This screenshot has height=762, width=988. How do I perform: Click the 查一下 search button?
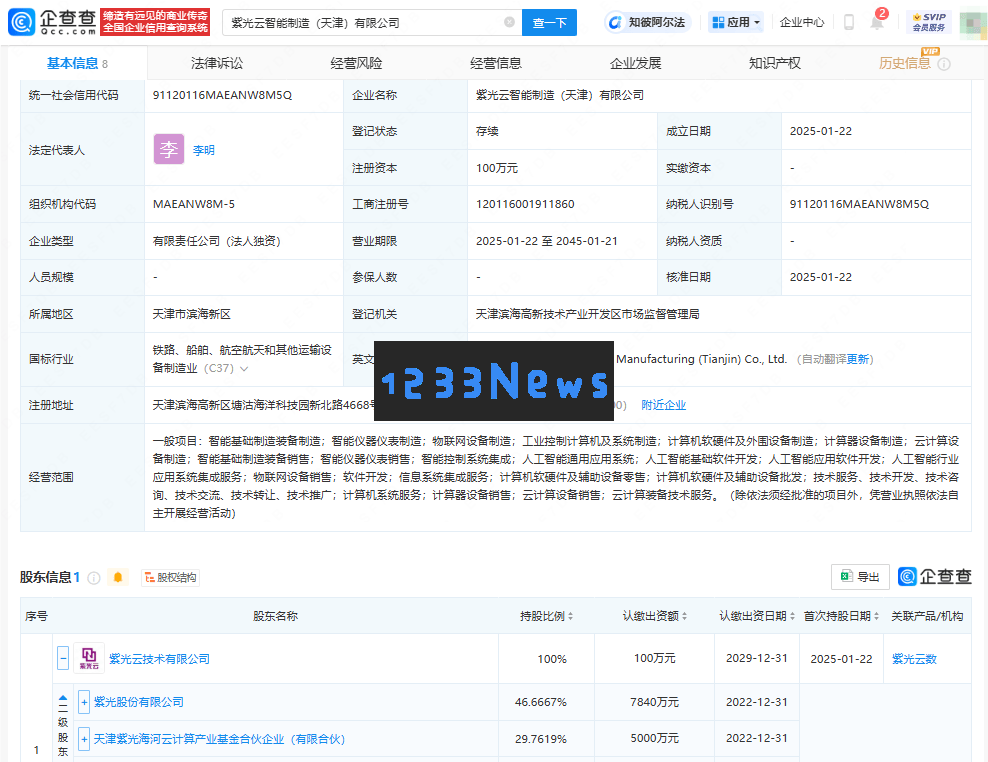click(x=549, y=22)
